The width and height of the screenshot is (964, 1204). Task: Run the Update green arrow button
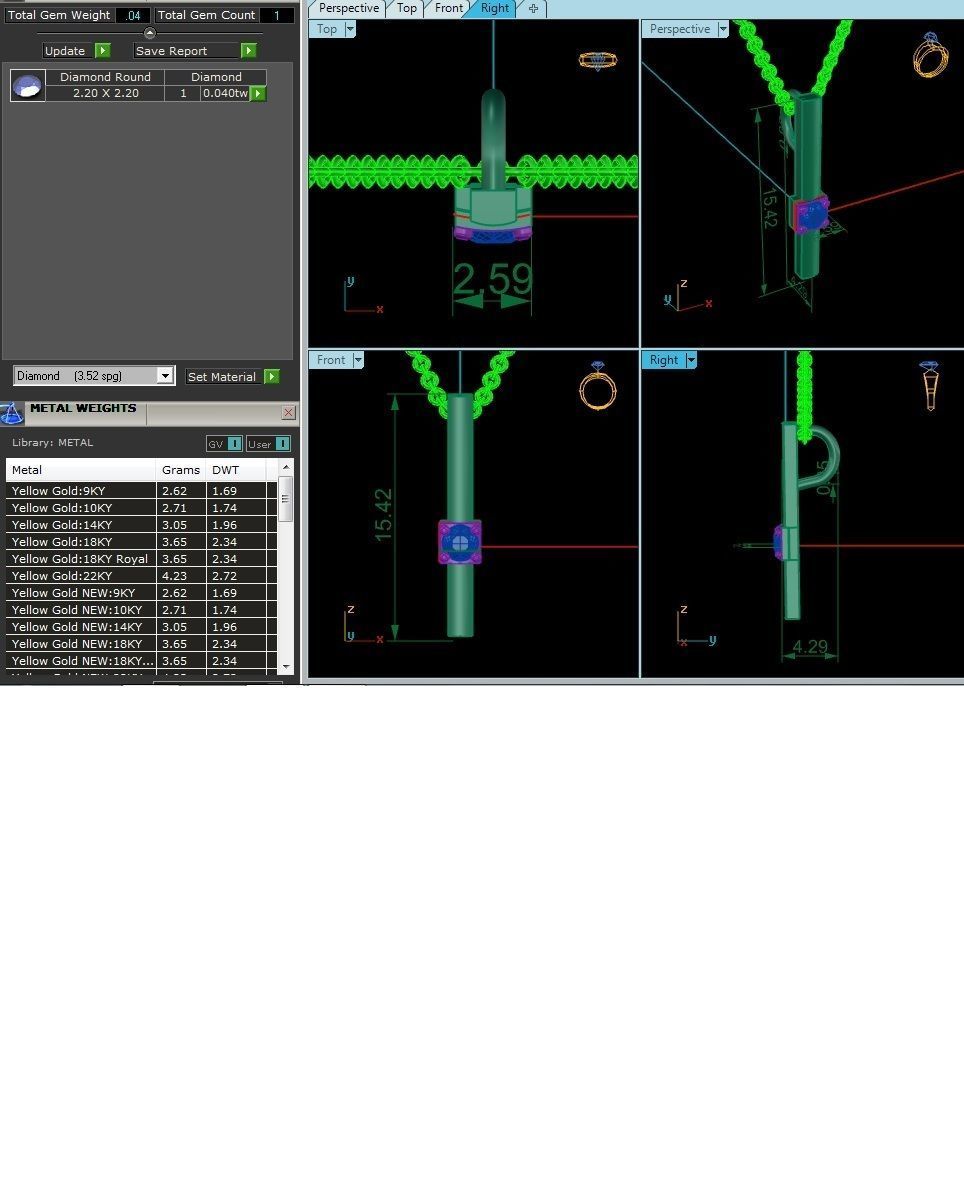tap(103, 50)
